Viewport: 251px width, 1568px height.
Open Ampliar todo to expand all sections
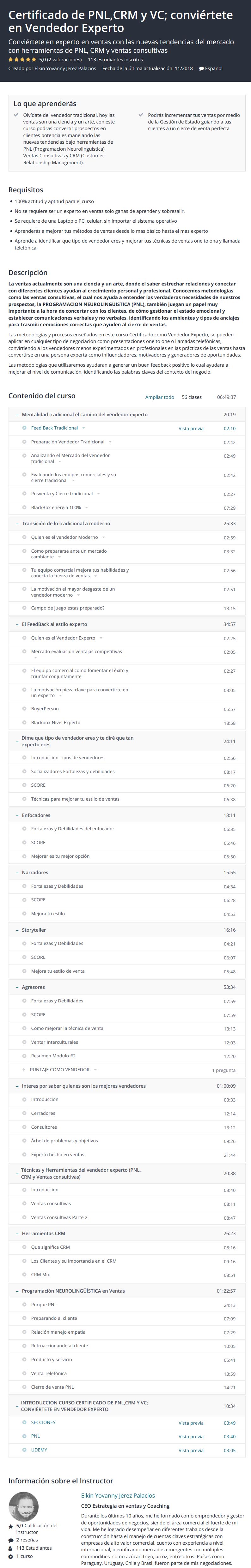160,397
